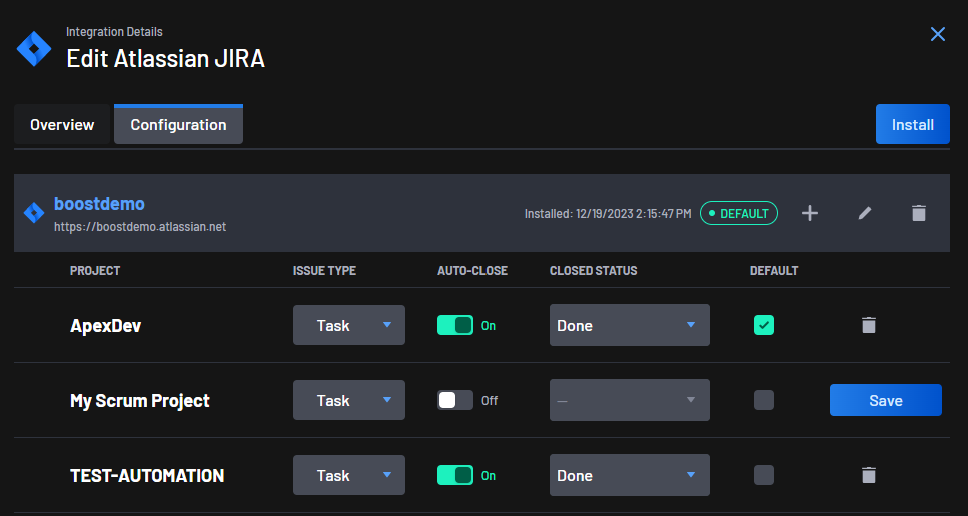The height and width of the screenshot is (516, 968).
Task: Click the Jira icon beside boostdemo
Action: pos(34,213)
